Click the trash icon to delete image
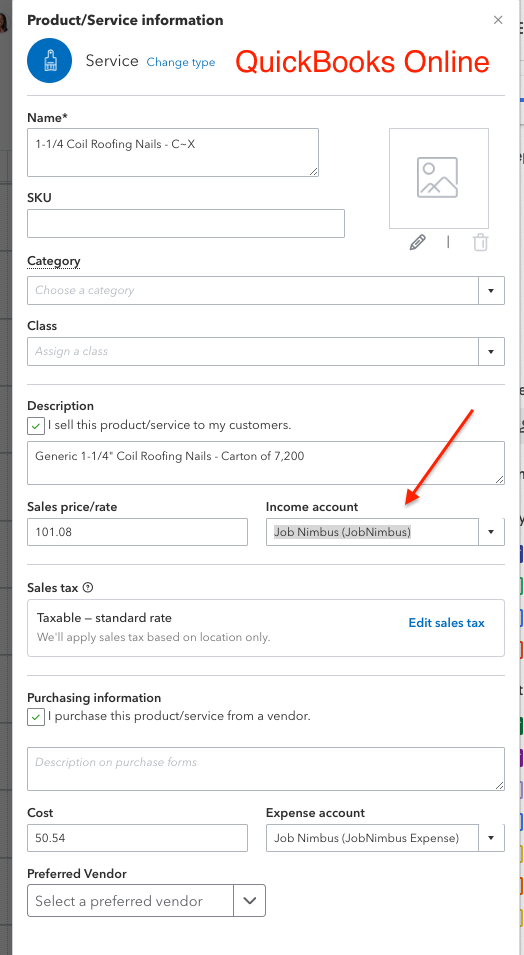This screenshot has height=955, width=524. 481,242
